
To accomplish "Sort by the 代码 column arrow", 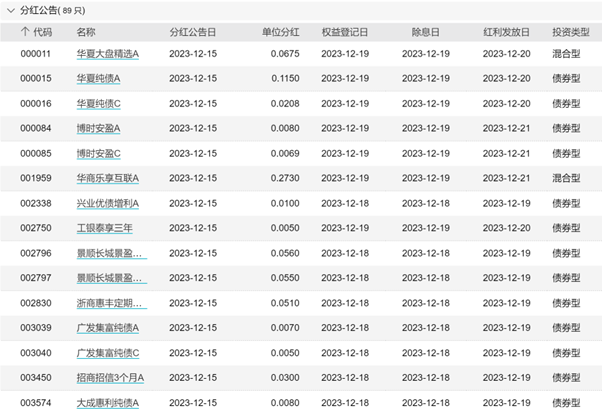I will [25, 32].
